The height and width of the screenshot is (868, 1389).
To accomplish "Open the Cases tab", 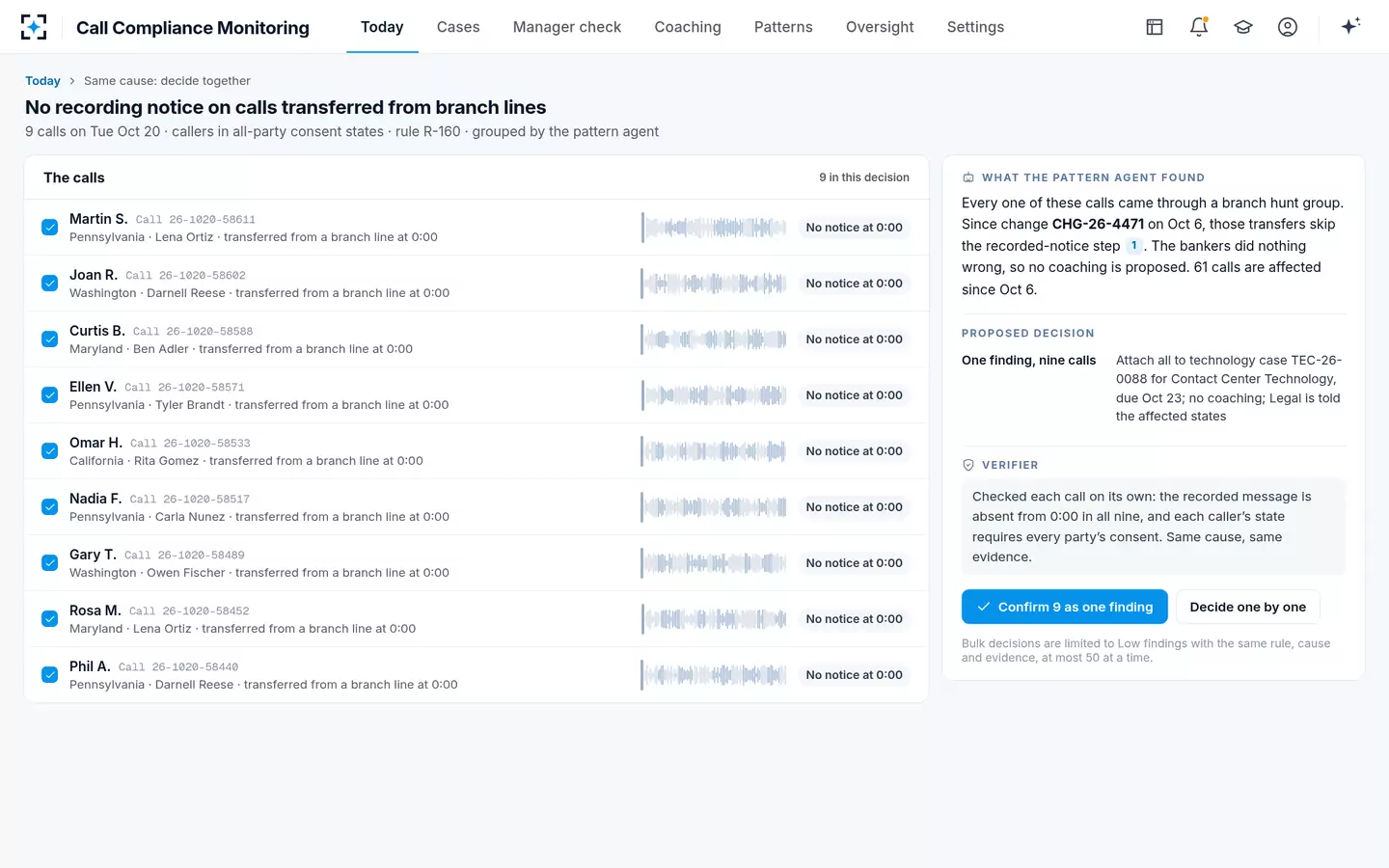I will click(458, 27).
